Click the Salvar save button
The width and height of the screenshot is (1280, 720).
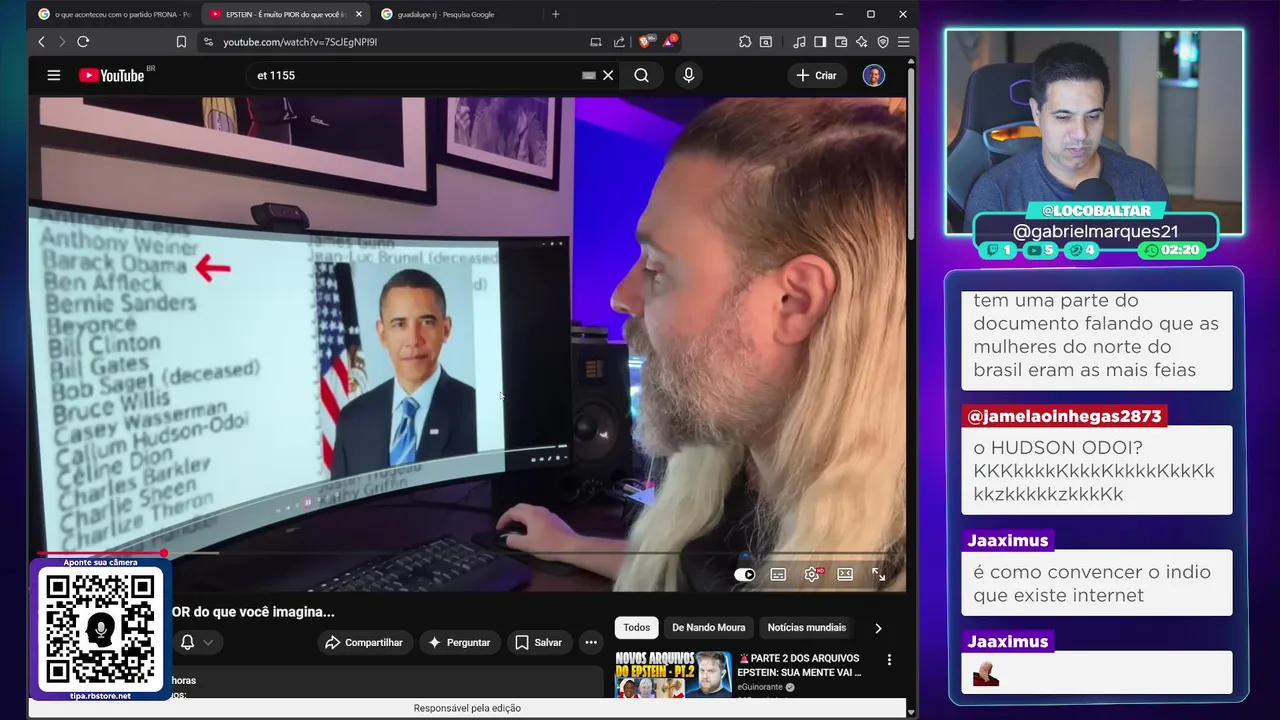[538, 642]
